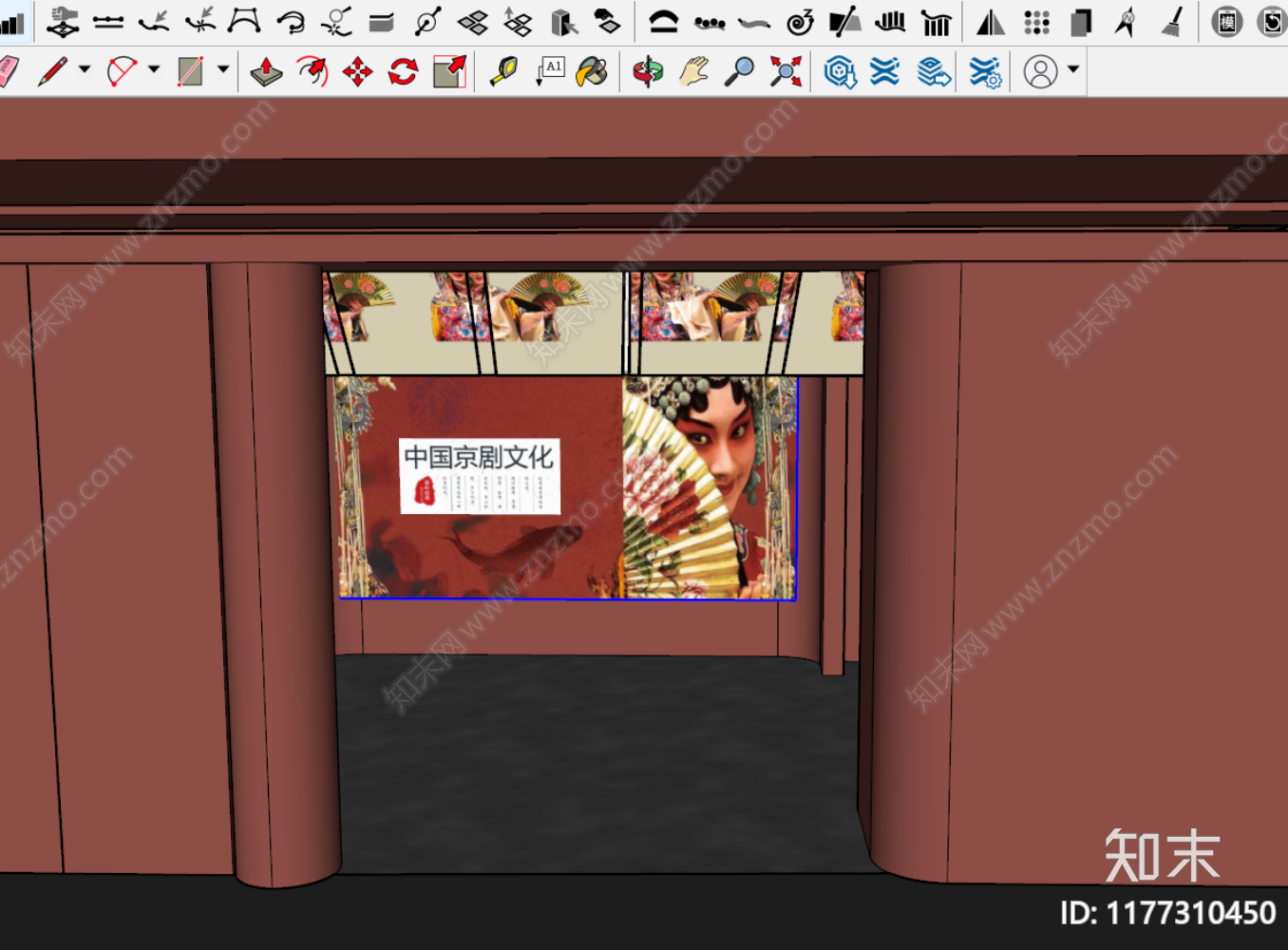The image size is (1288, 950).
Task: Open the Extension Manager gear icon
Action: 985,71
